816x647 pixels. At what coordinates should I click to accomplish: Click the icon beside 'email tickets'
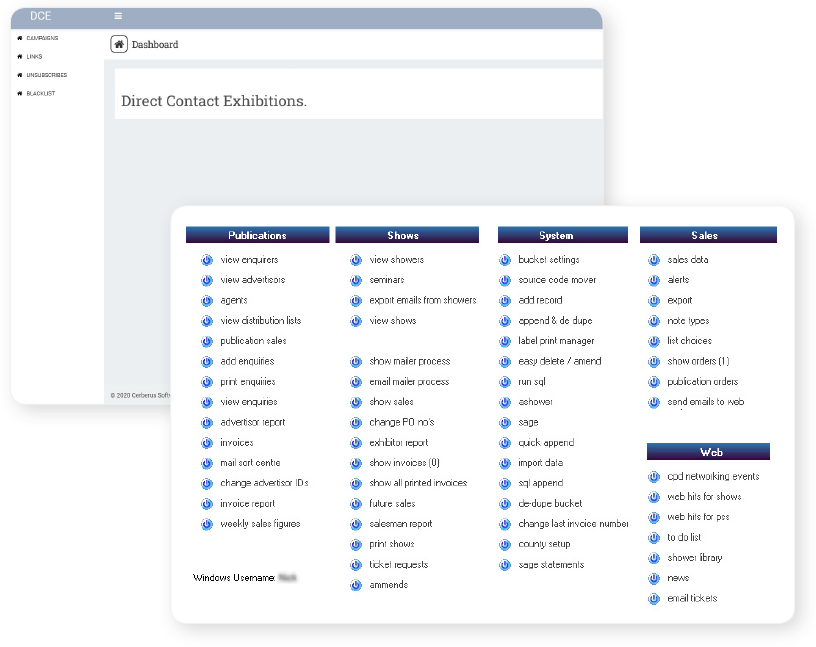(x=655, y=598)
